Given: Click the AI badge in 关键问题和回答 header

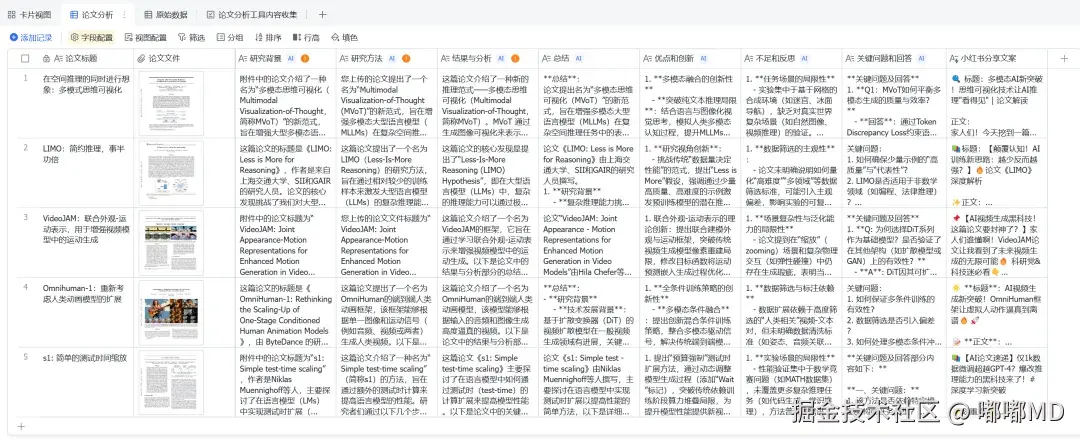Looking at the screenshot, I should [922, 59].
